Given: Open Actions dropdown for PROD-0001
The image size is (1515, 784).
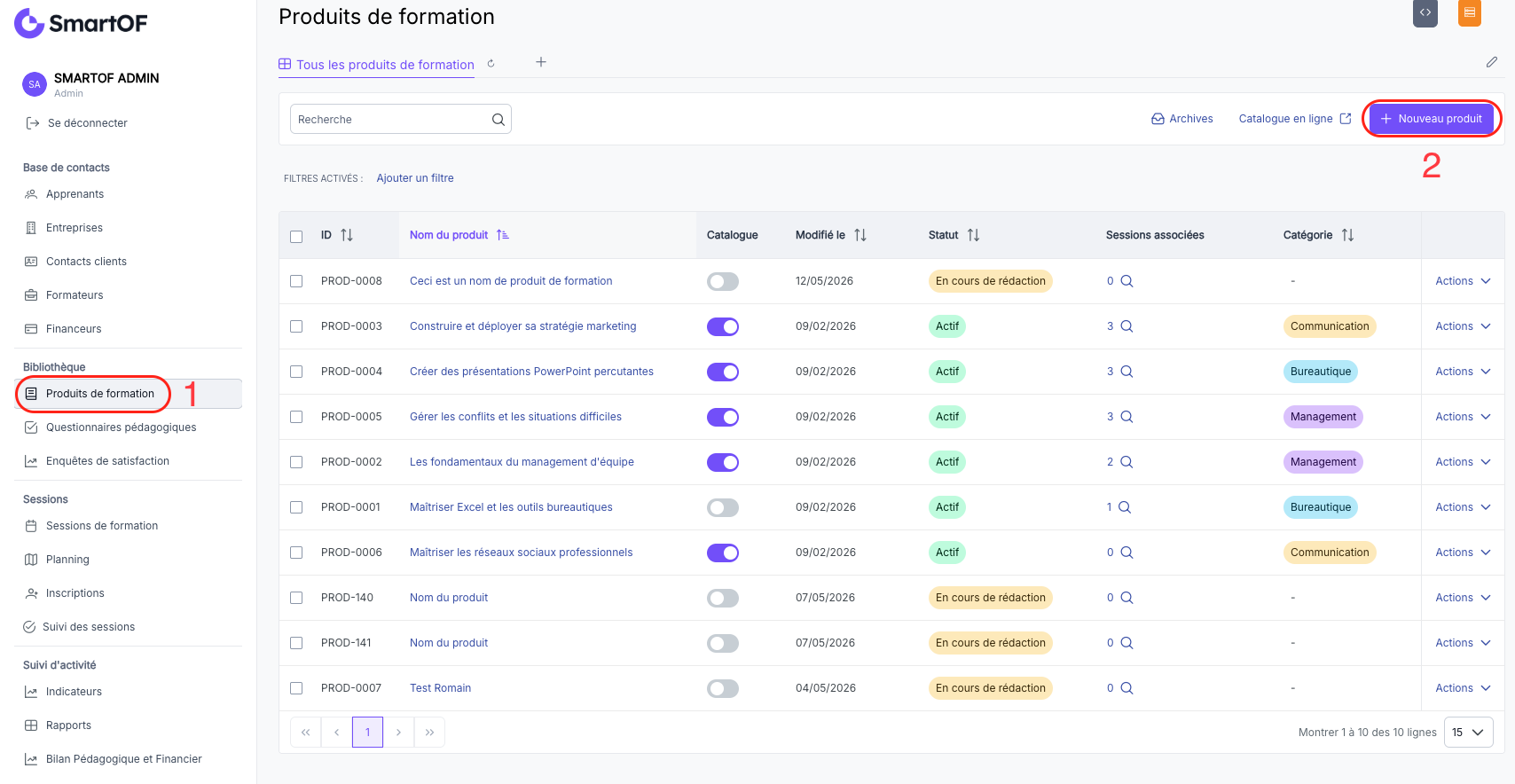Looking at the screenshot, I should click(1463, 507).
